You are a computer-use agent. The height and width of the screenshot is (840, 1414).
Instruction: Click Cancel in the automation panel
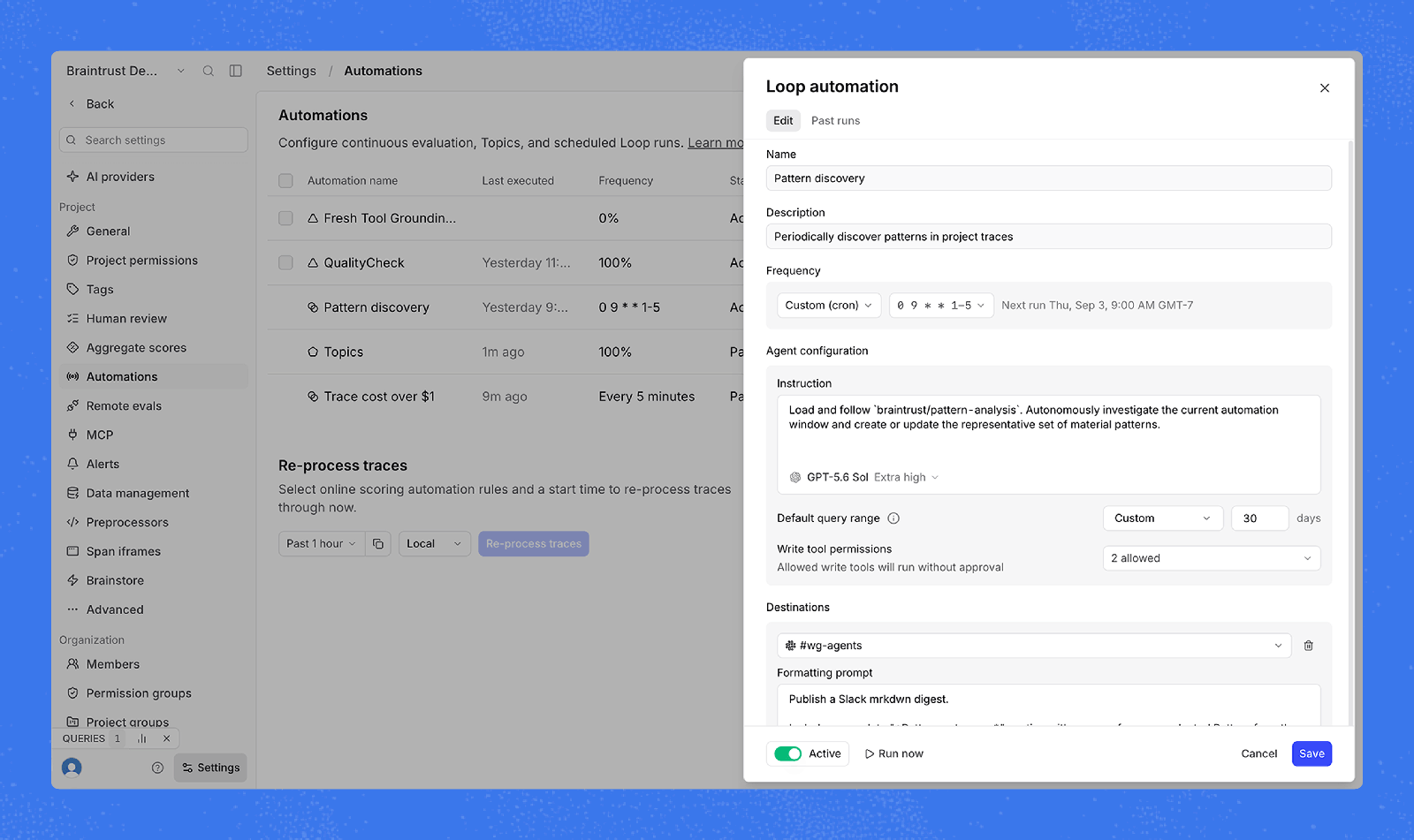pos(1259,753)
